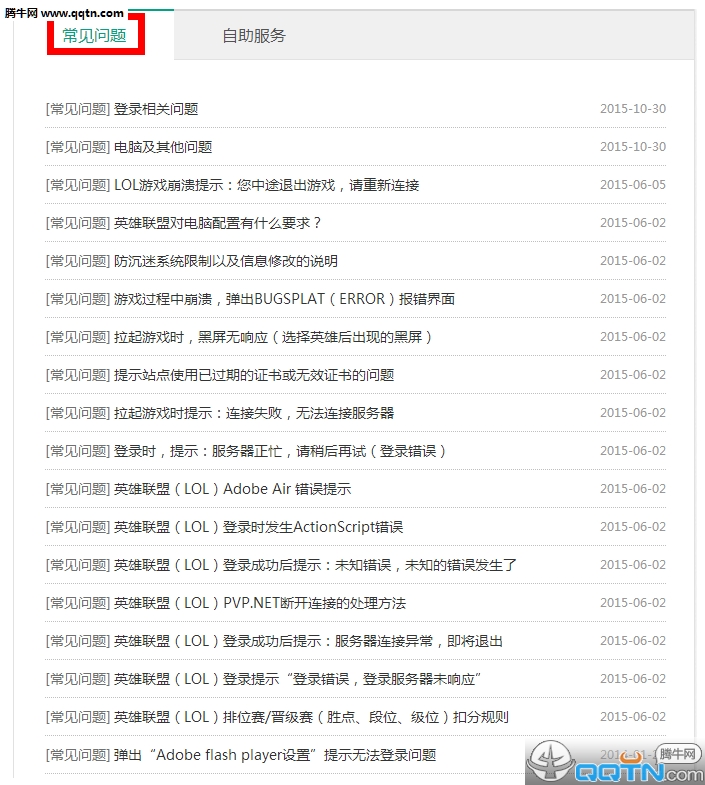Click the 2015-10-30 date beside 电脑及其他问题

[x=633, y=147]
